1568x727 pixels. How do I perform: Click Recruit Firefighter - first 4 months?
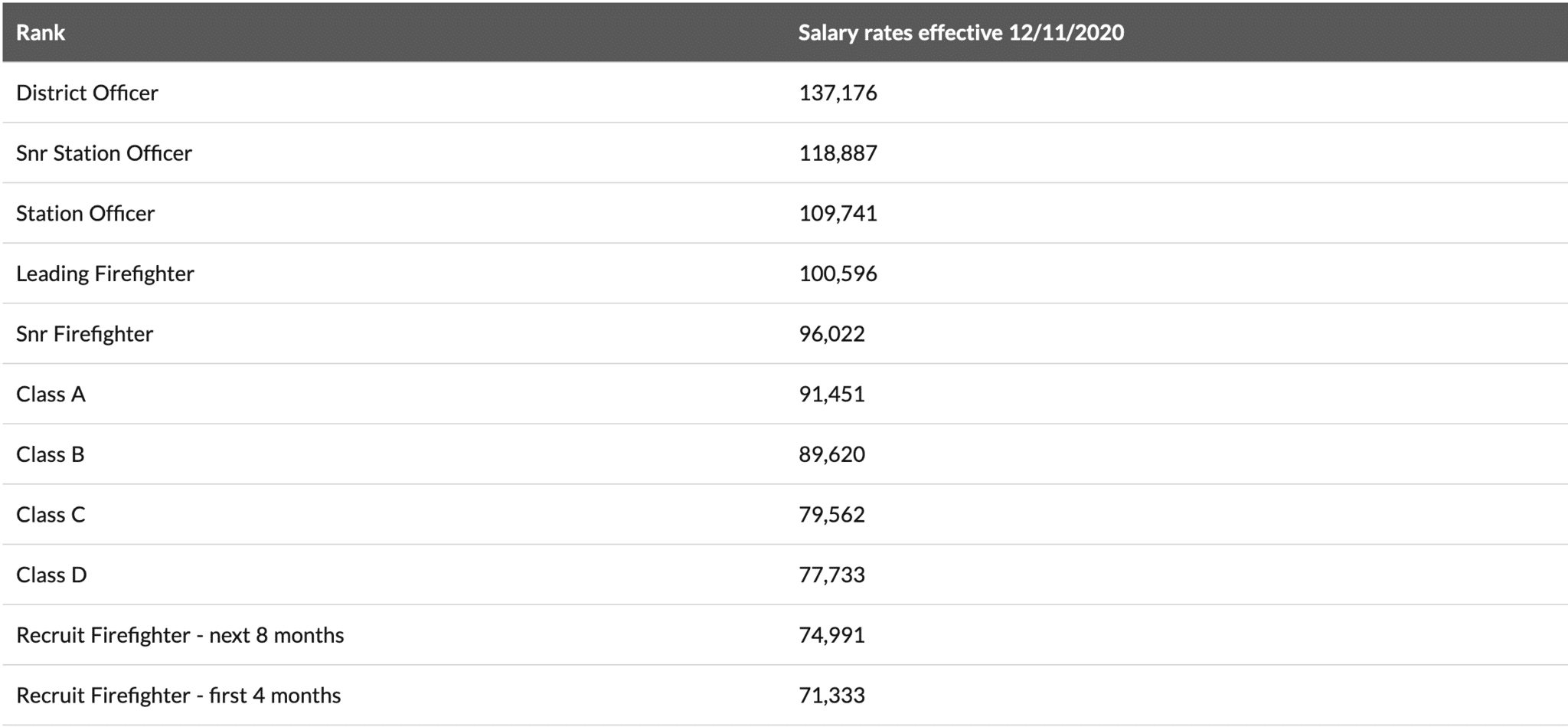[x=178, y=696]
